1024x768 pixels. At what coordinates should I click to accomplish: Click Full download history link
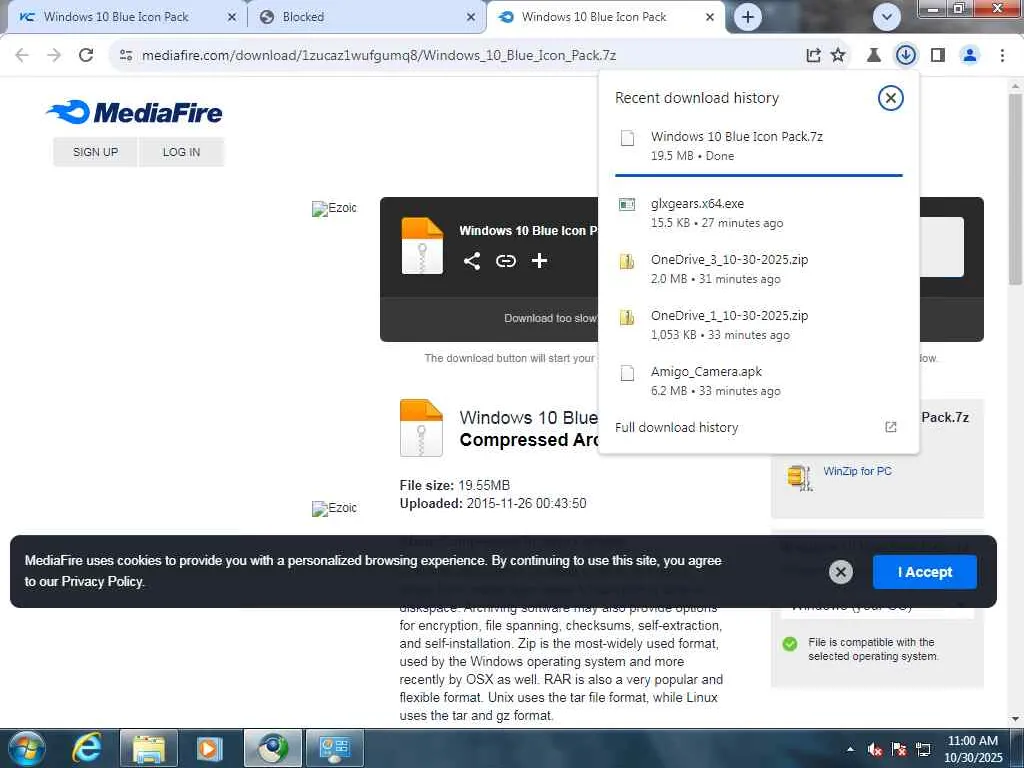[x=677, y=427]
